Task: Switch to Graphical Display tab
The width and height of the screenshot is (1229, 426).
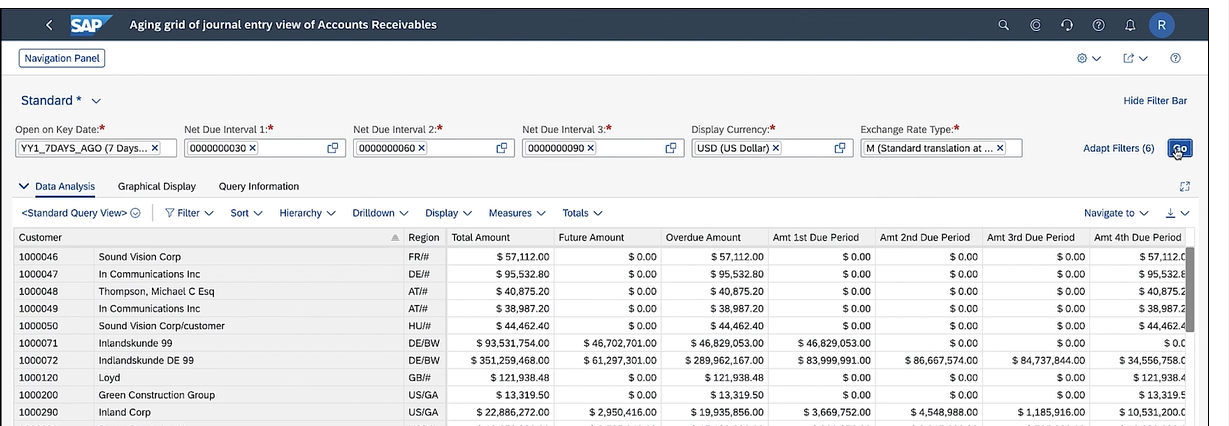Action: 157,186
